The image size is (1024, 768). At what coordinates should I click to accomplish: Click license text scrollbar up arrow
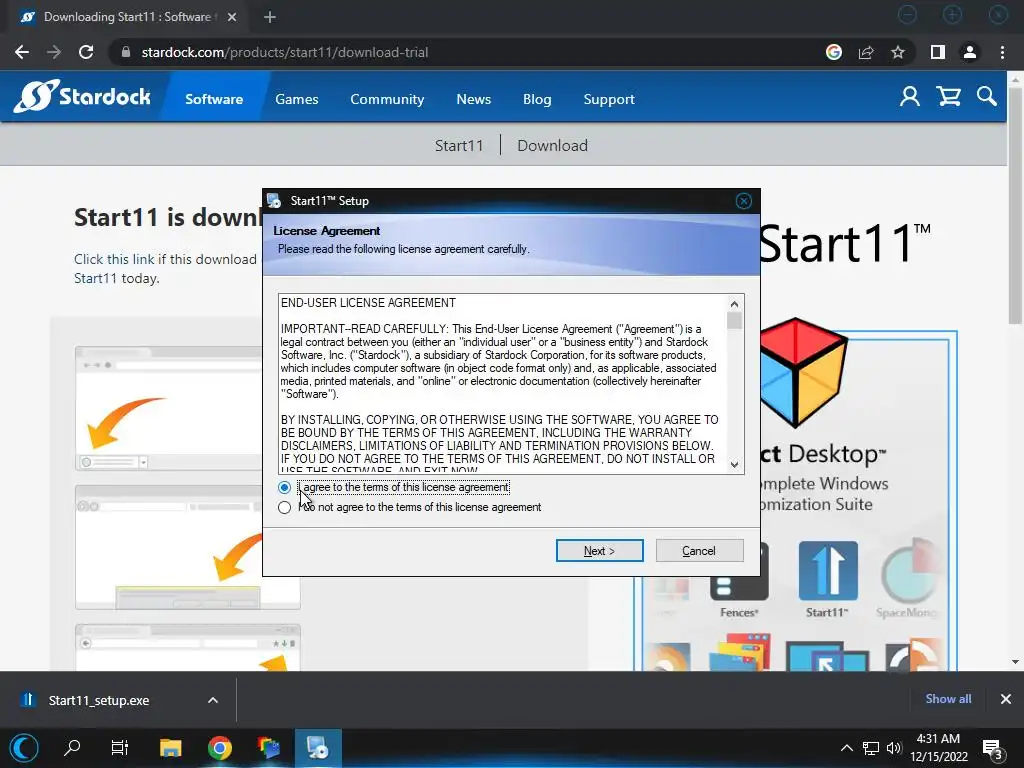(x=734, y=304)
